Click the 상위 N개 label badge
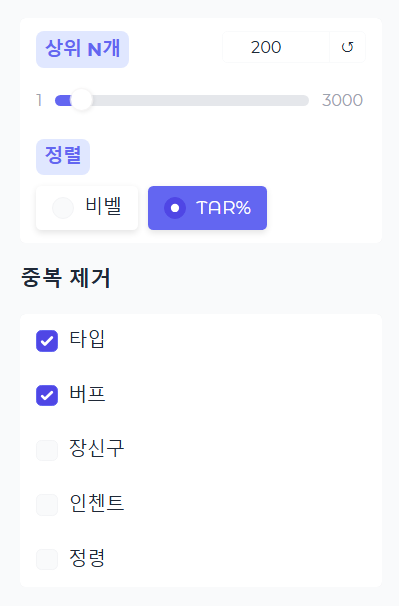The height and width of the screenshot is (606, 399). click(82, 49)
